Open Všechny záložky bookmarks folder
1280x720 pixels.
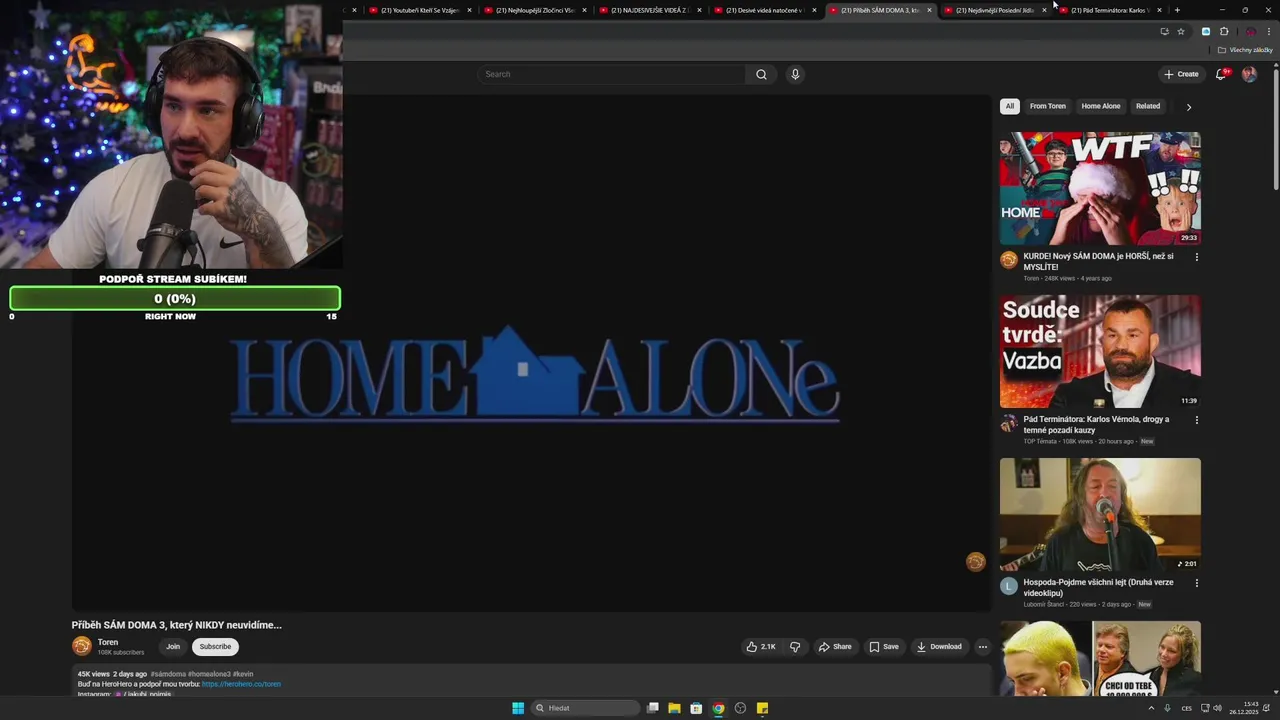[1245, 50]
